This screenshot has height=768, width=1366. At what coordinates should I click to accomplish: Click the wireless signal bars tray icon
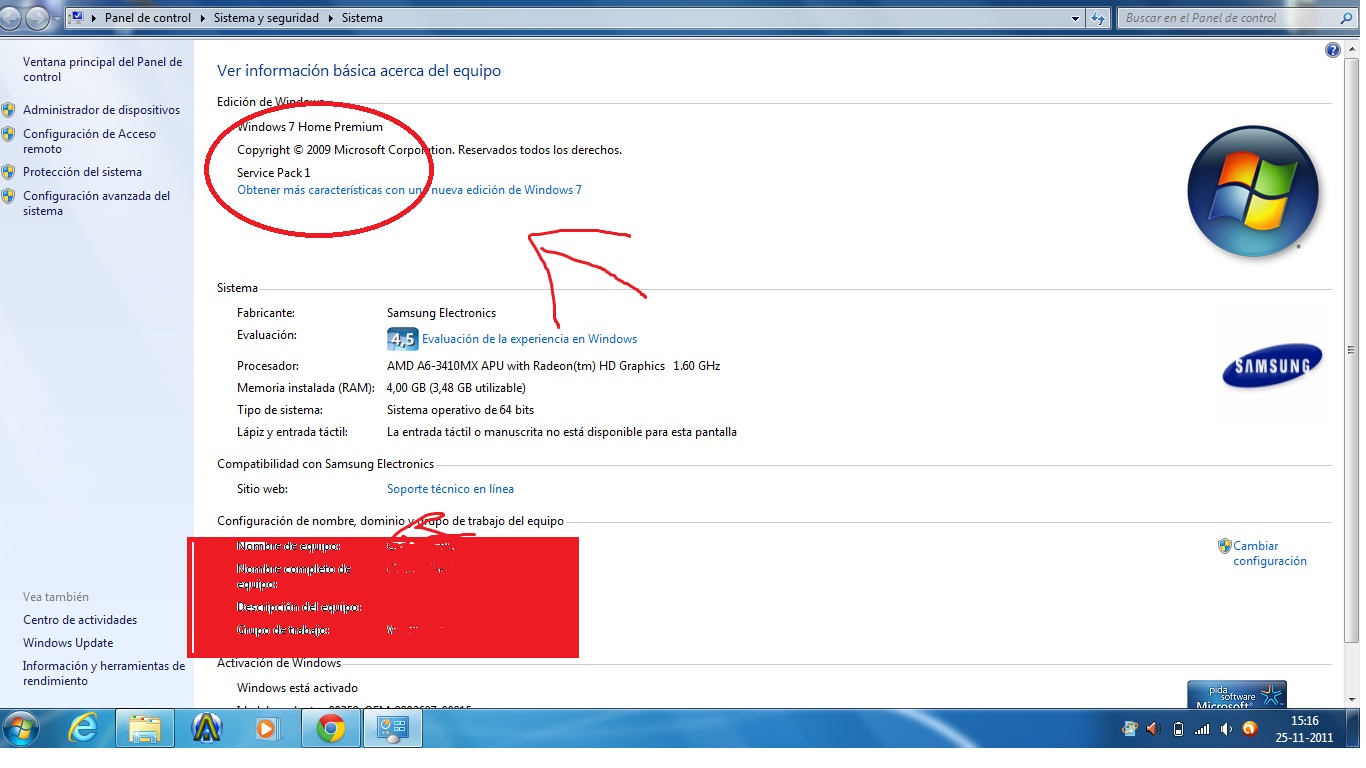pos(1203,729)
